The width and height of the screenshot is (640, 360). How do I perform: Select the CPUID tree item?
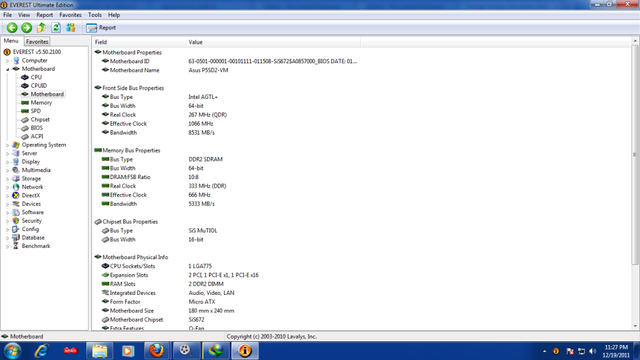click(39, 86)
